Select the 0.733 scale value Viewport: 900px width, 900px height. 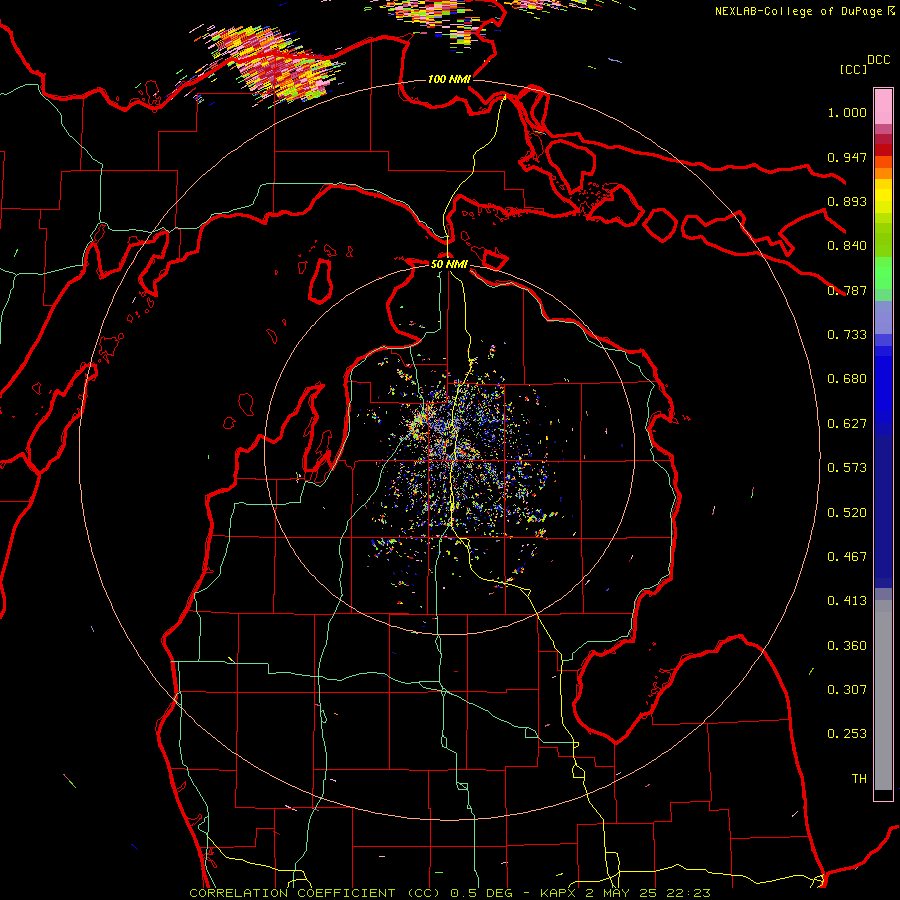point(847,335)
